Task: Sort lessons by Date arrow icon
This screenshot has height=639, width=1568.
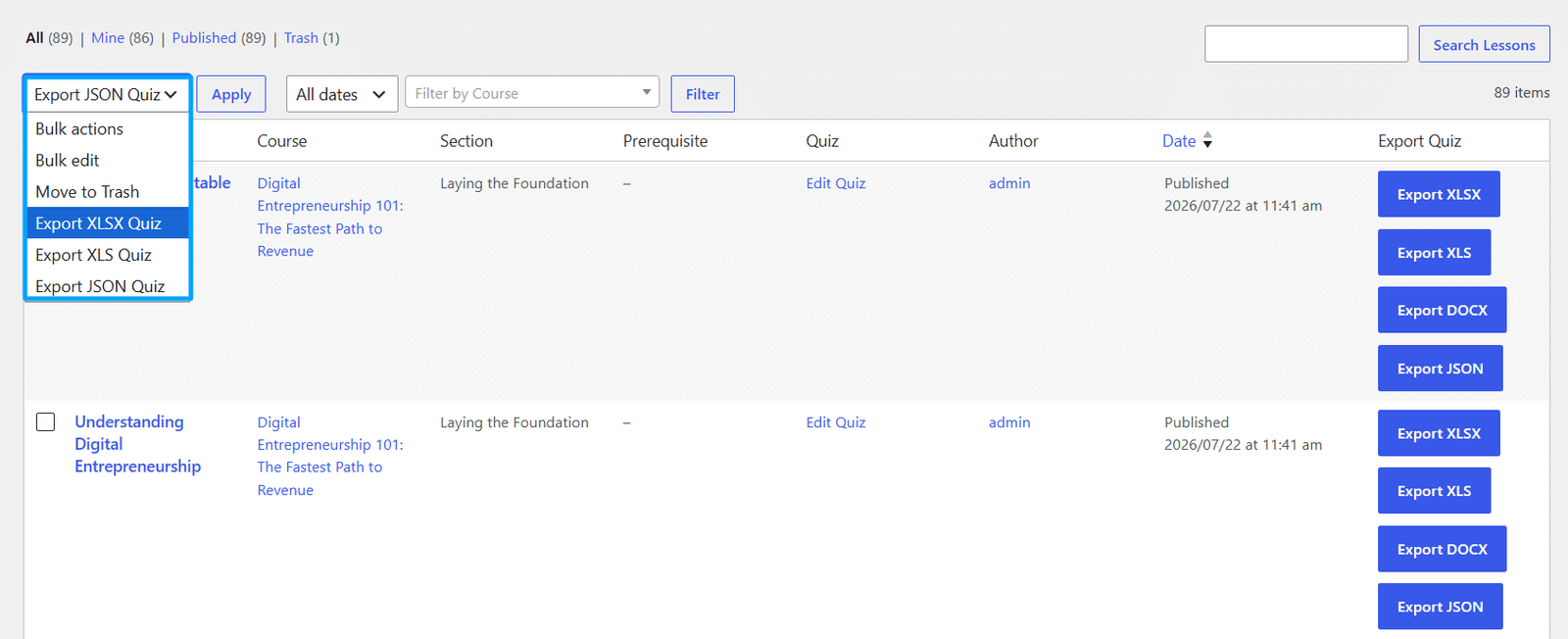Action: 1207,140
